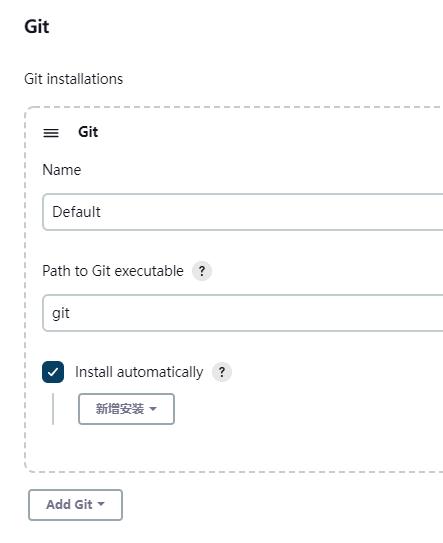This screenshot has width=443, height=543.
Task: Click the Install automatically label text
Action: click(139, 372)
